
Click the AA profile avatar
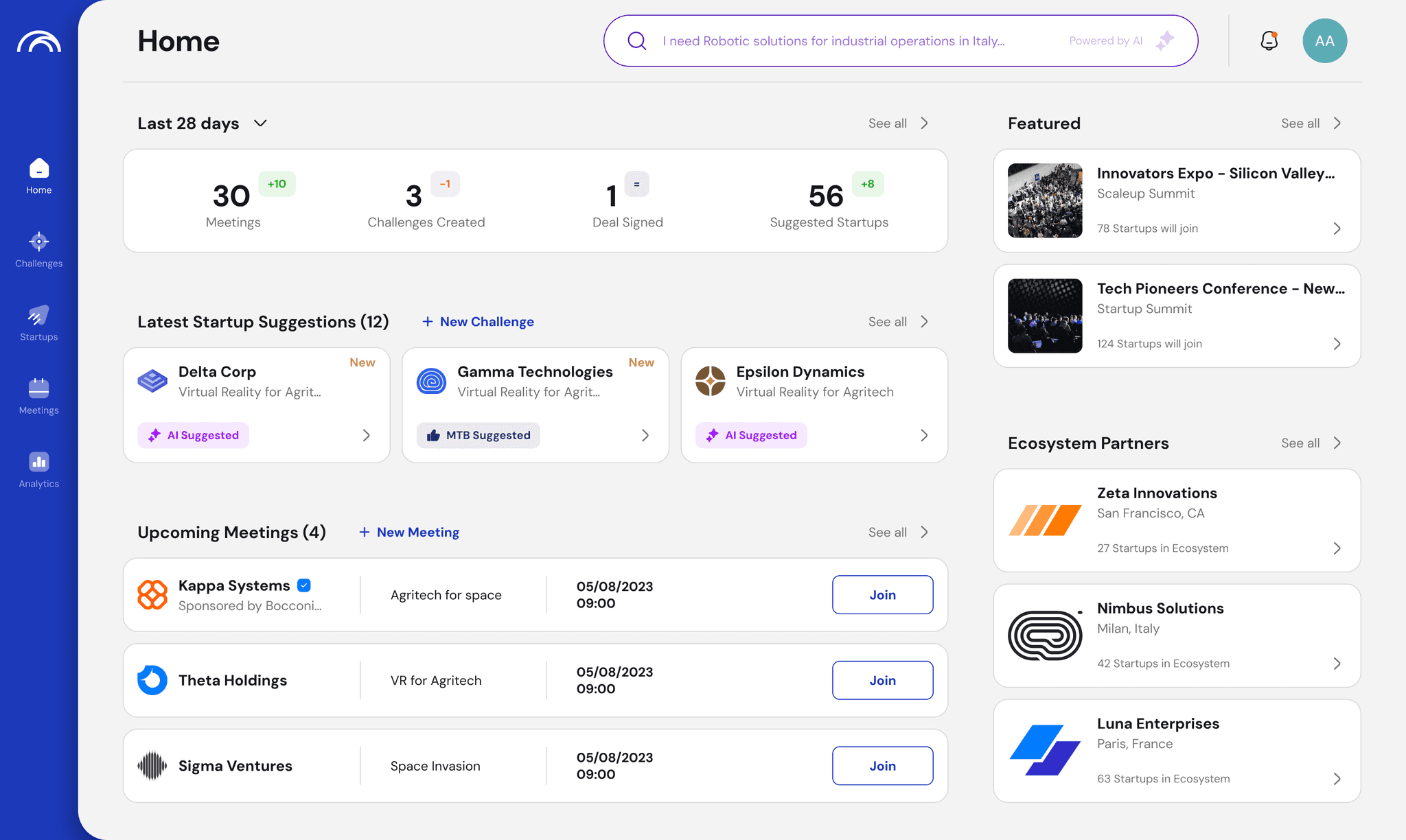pos(1324,41)
